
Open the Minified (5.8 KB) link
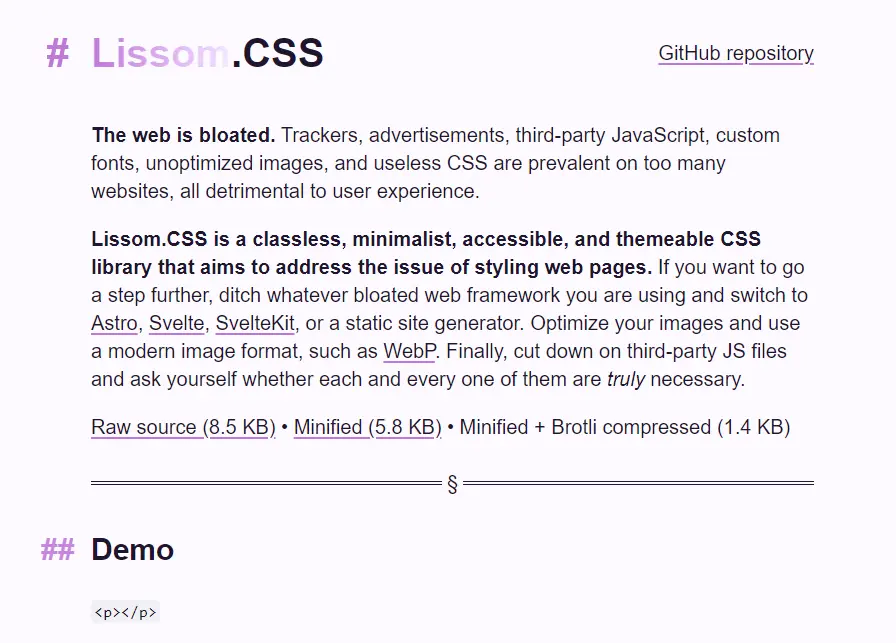pyautogui.click(x=367, y=427)
